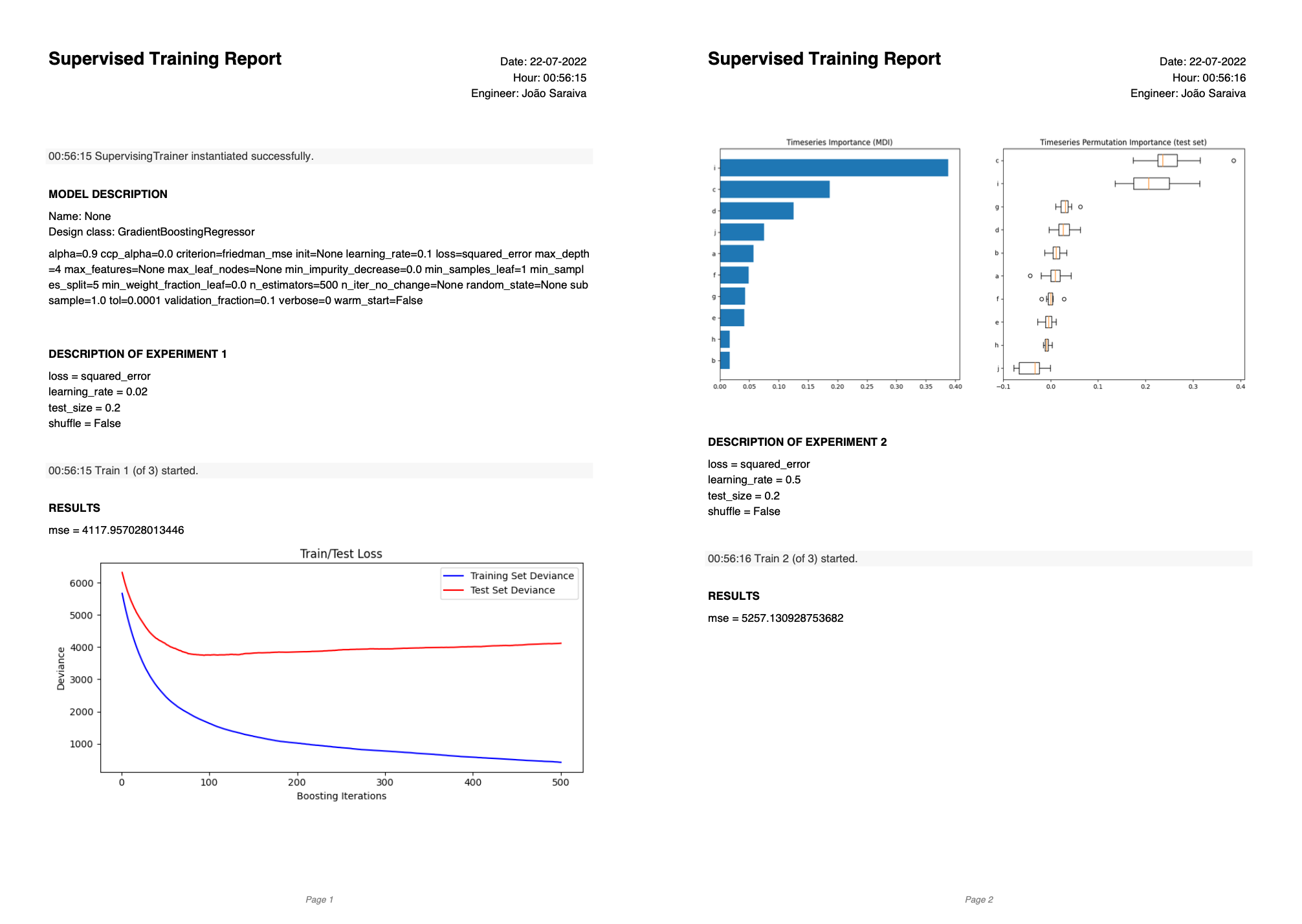This screenshot has width=1302, height=924.
Task: Click the Supervised Training Report title on Page 2
Action: 824,59
